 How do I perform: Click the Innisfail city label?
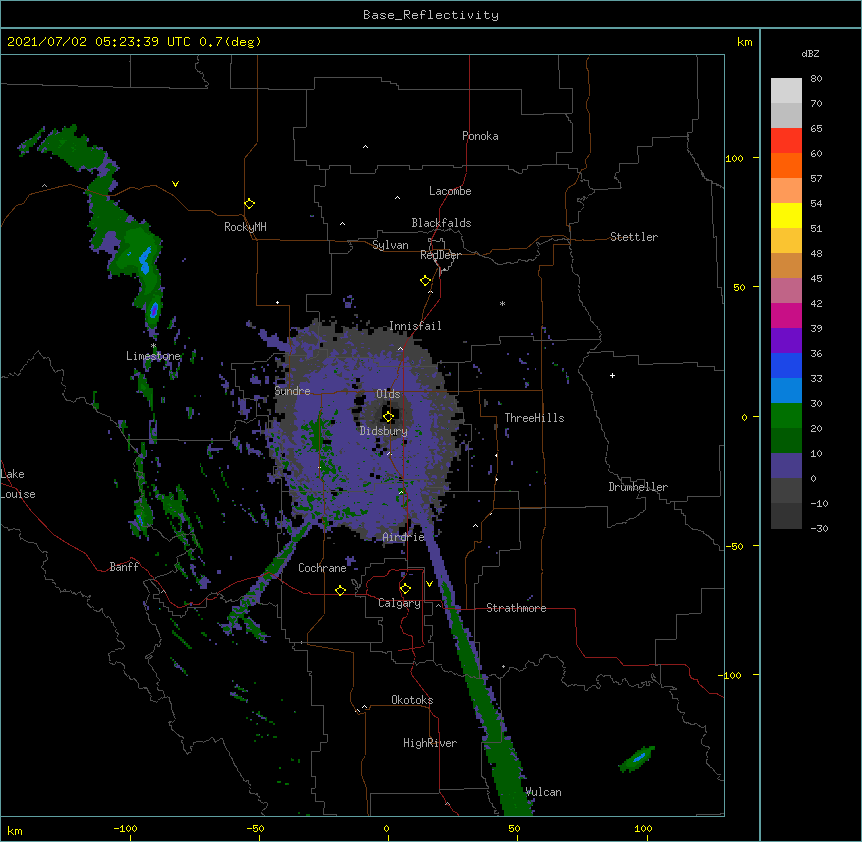[x=415, y=326]
